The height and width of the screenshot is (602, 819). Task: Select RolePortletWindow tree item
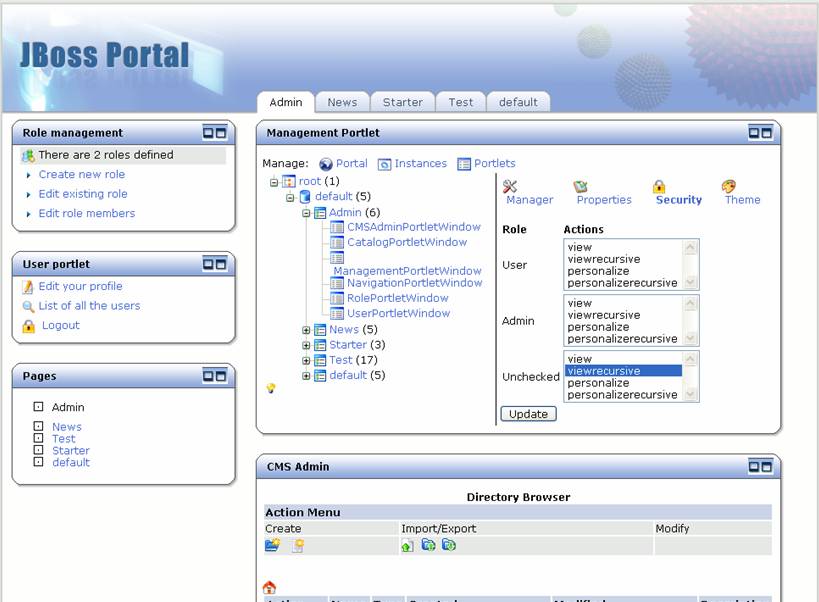(x=397, y=298)
